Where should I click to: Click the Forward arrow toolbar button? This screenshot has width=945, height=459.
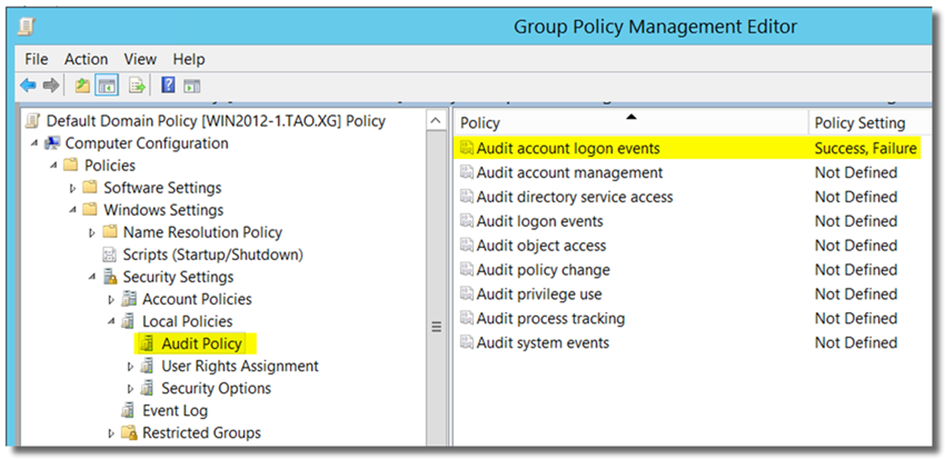click(x=50, y=86)
